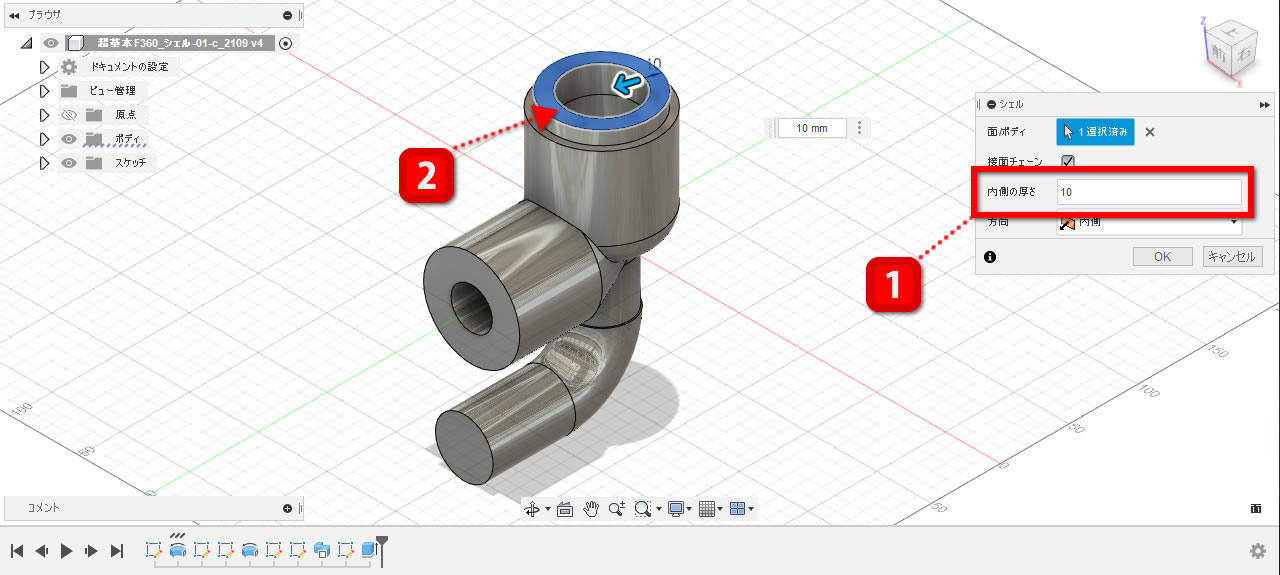Step timeline forward one feature

92,551
